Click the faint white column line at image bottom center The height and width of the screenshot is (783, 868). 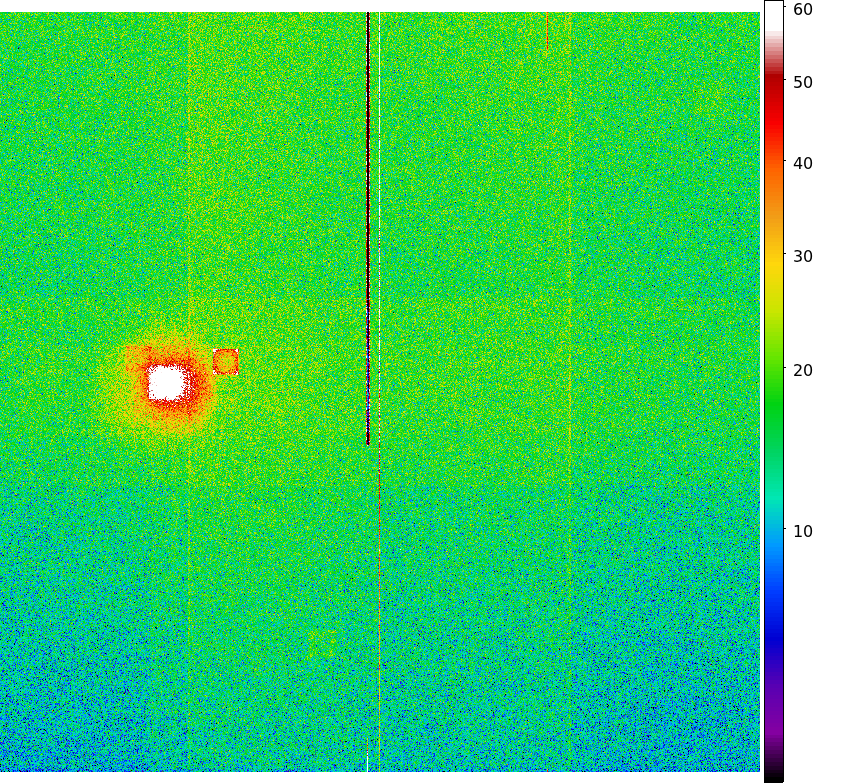click(x=367, y=740)
